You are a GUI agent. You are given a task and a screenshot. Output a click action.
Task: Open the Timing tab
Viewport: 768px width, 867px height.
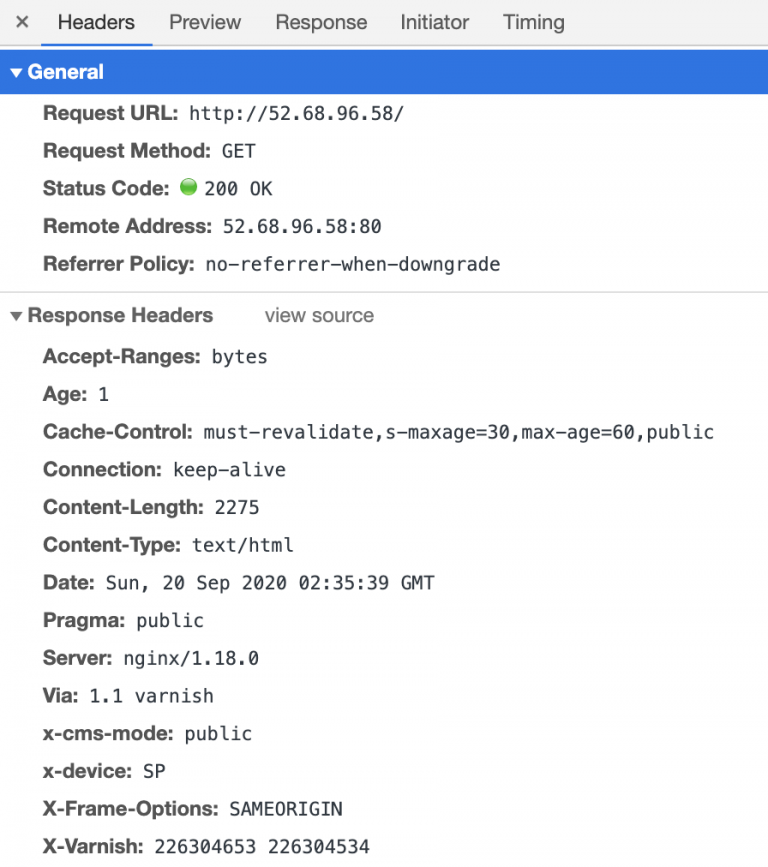tap(533, 22)
